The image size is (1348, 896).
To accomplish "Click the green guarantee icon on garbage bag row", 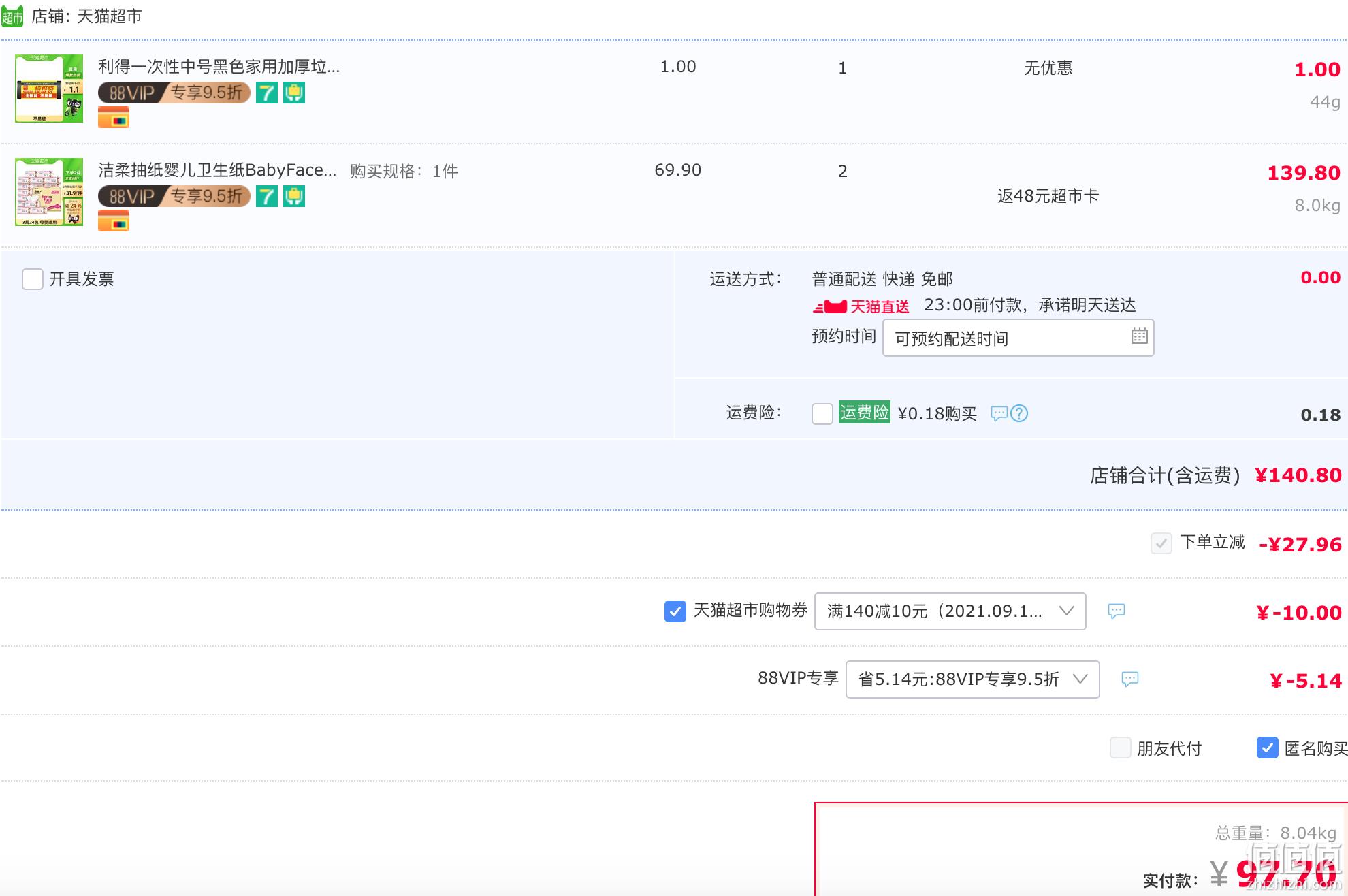I will coord(294,93).
